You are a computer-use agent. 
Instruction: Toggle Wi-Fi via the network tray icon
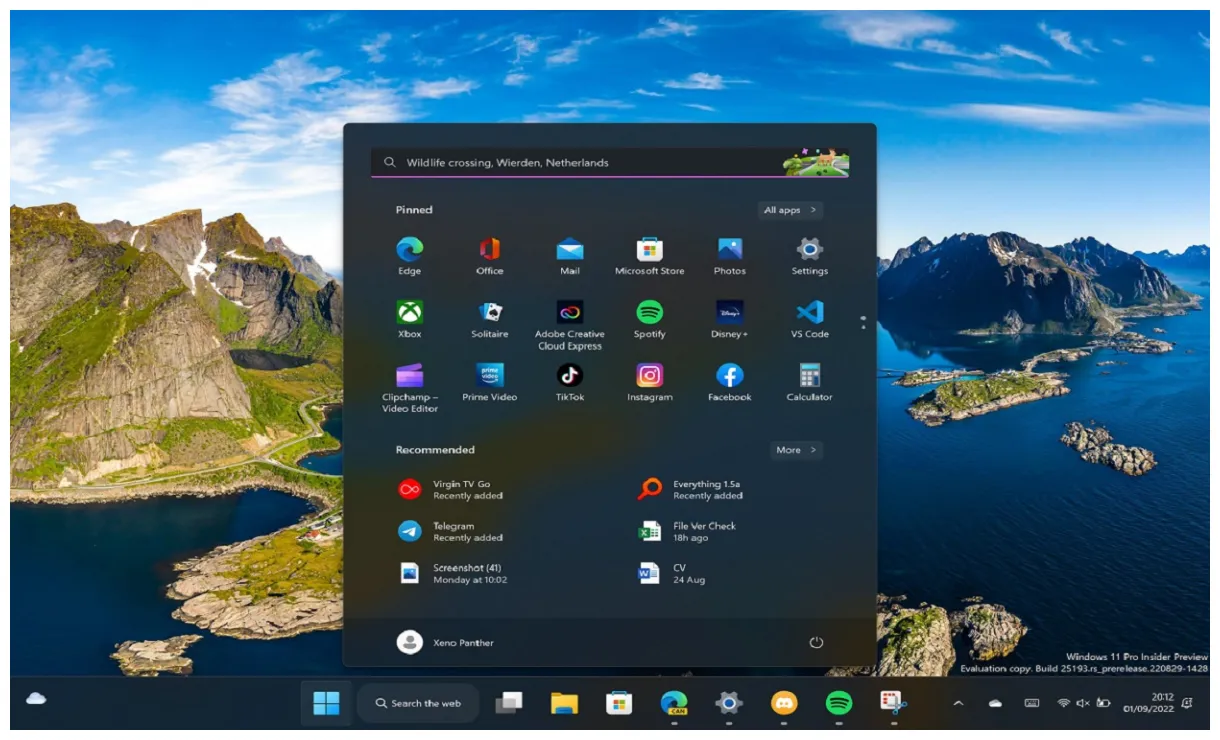(x=1064, y=703)
